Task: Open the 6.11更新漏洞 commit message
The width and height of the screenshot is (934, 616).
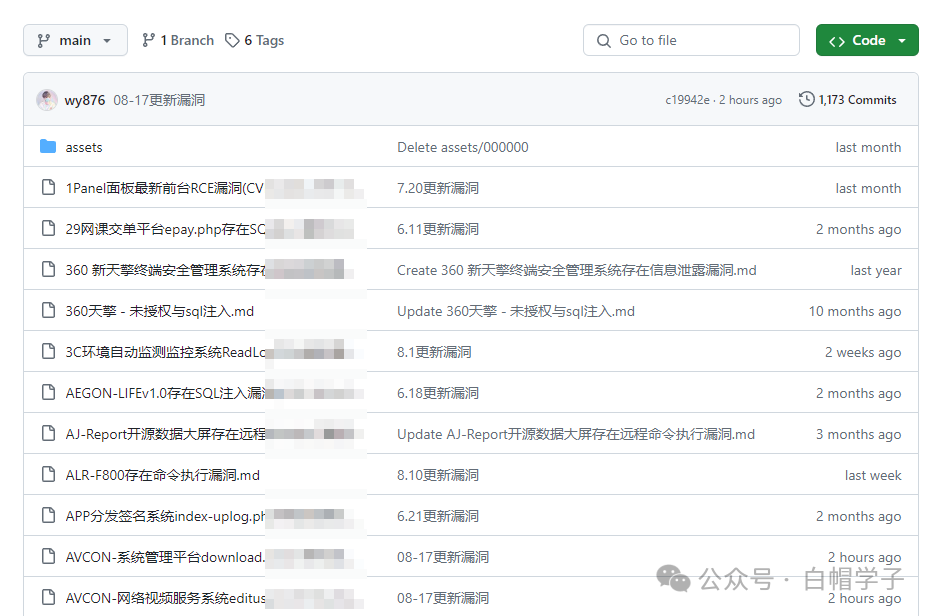Action: pyautogui.click(x=438, y=229)
